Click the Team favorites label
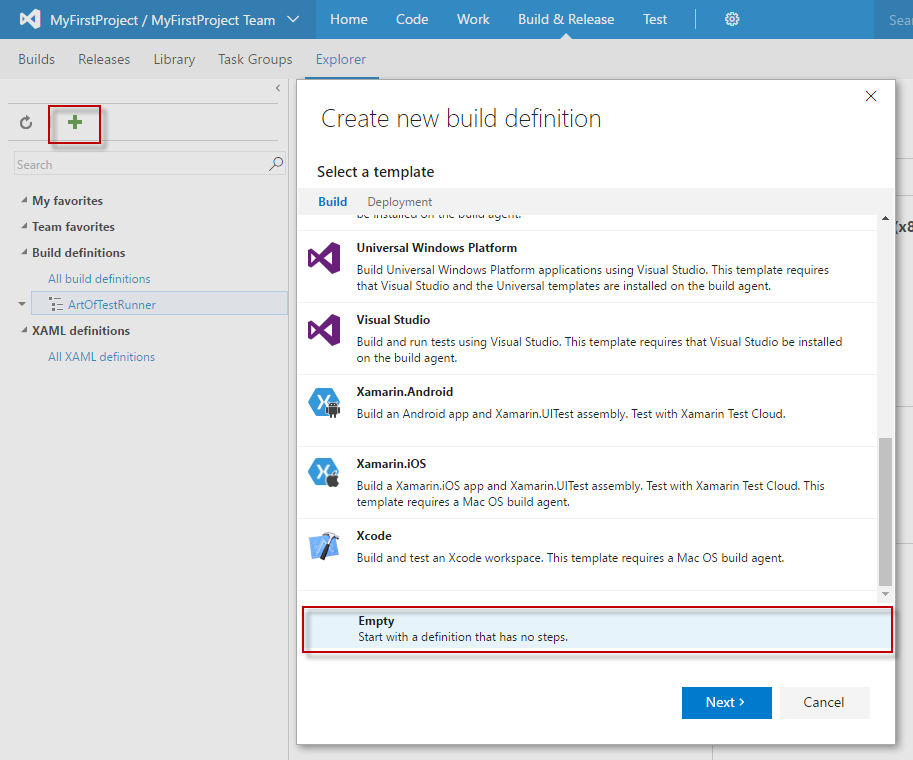The image size is (913, 760). [73, 227]
